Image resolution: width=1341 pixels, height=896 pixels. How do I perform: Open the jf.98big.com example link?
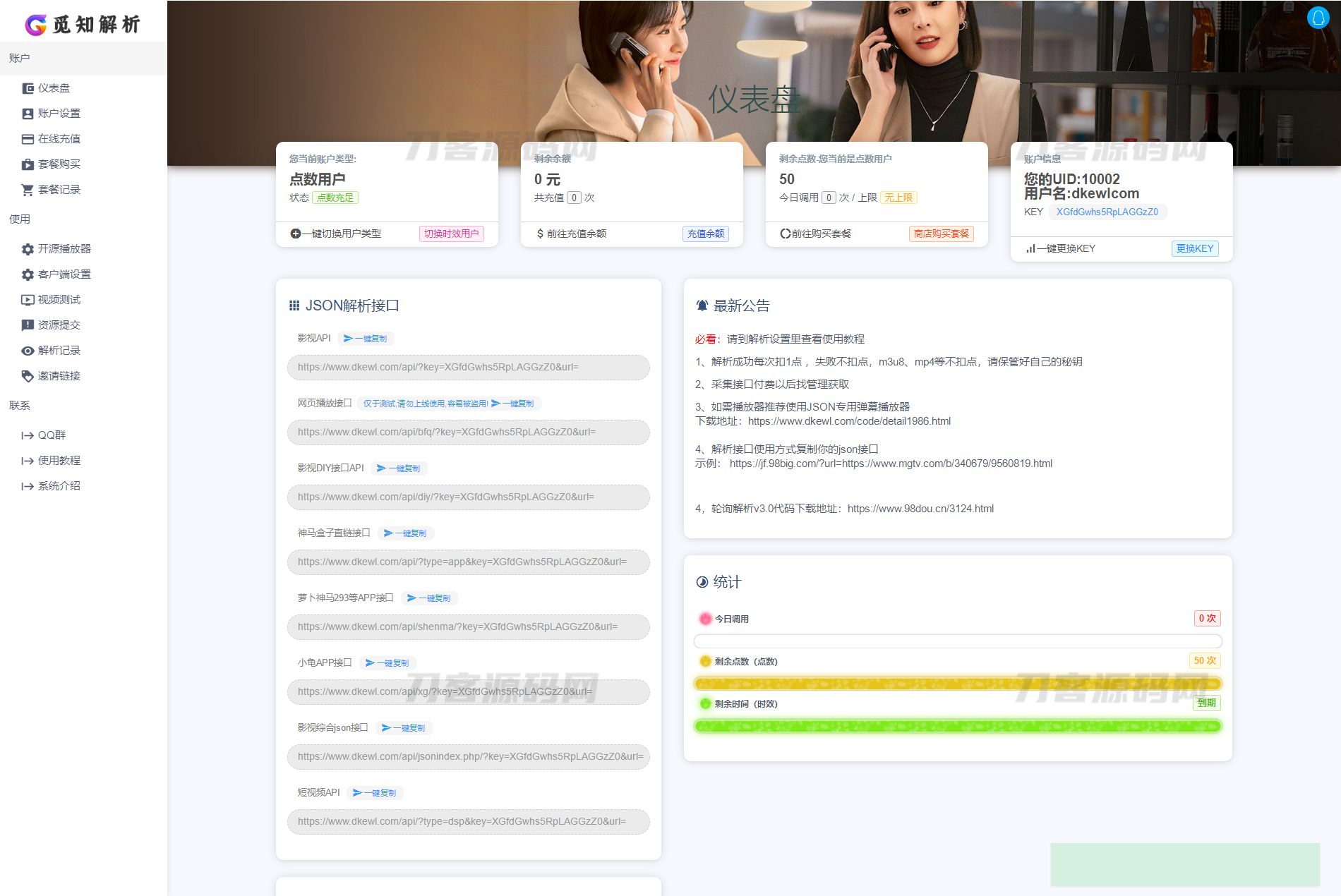pos(891,464)
